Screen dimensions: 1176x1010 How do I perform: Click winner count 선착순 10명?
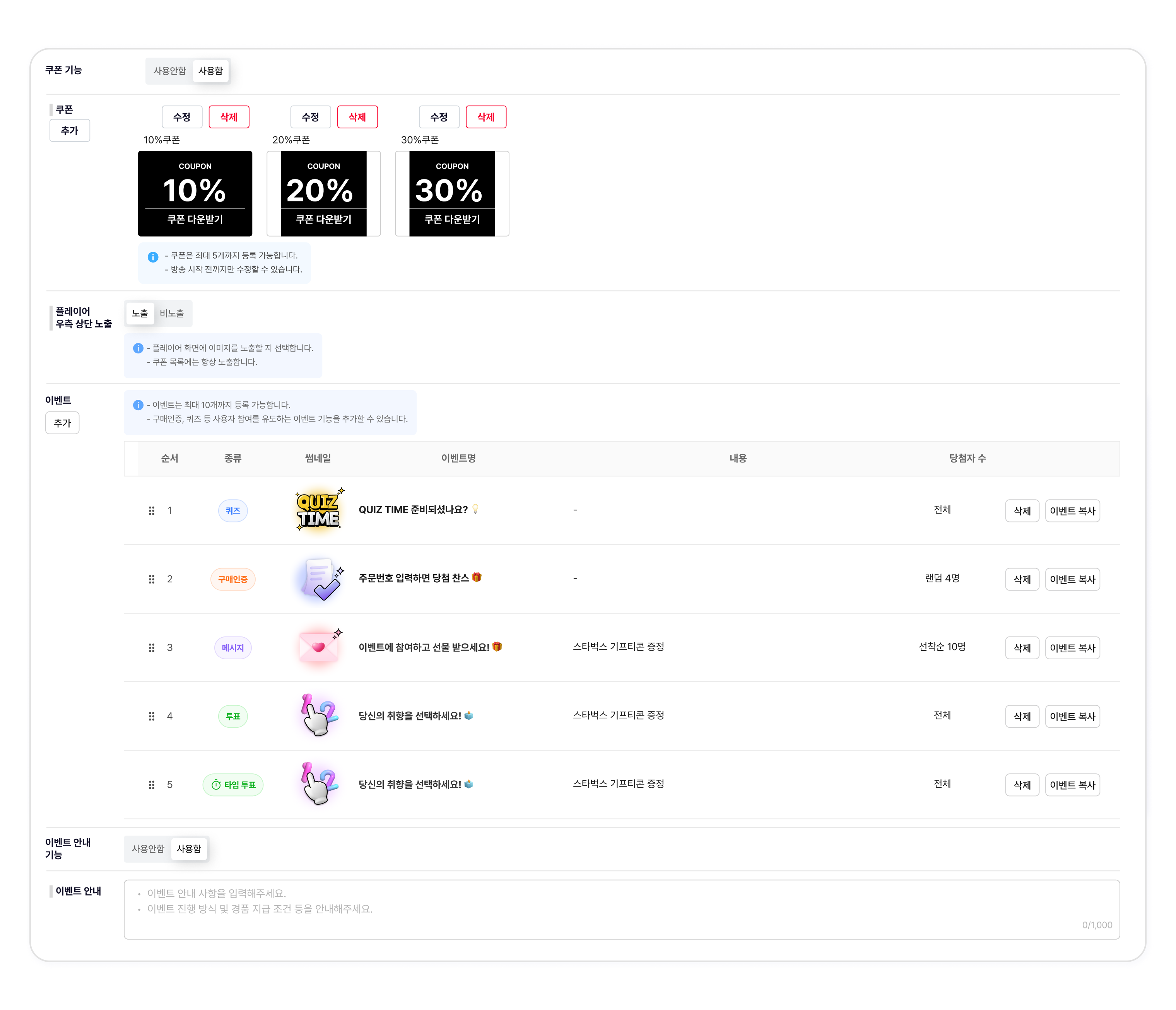pos(942,647)
